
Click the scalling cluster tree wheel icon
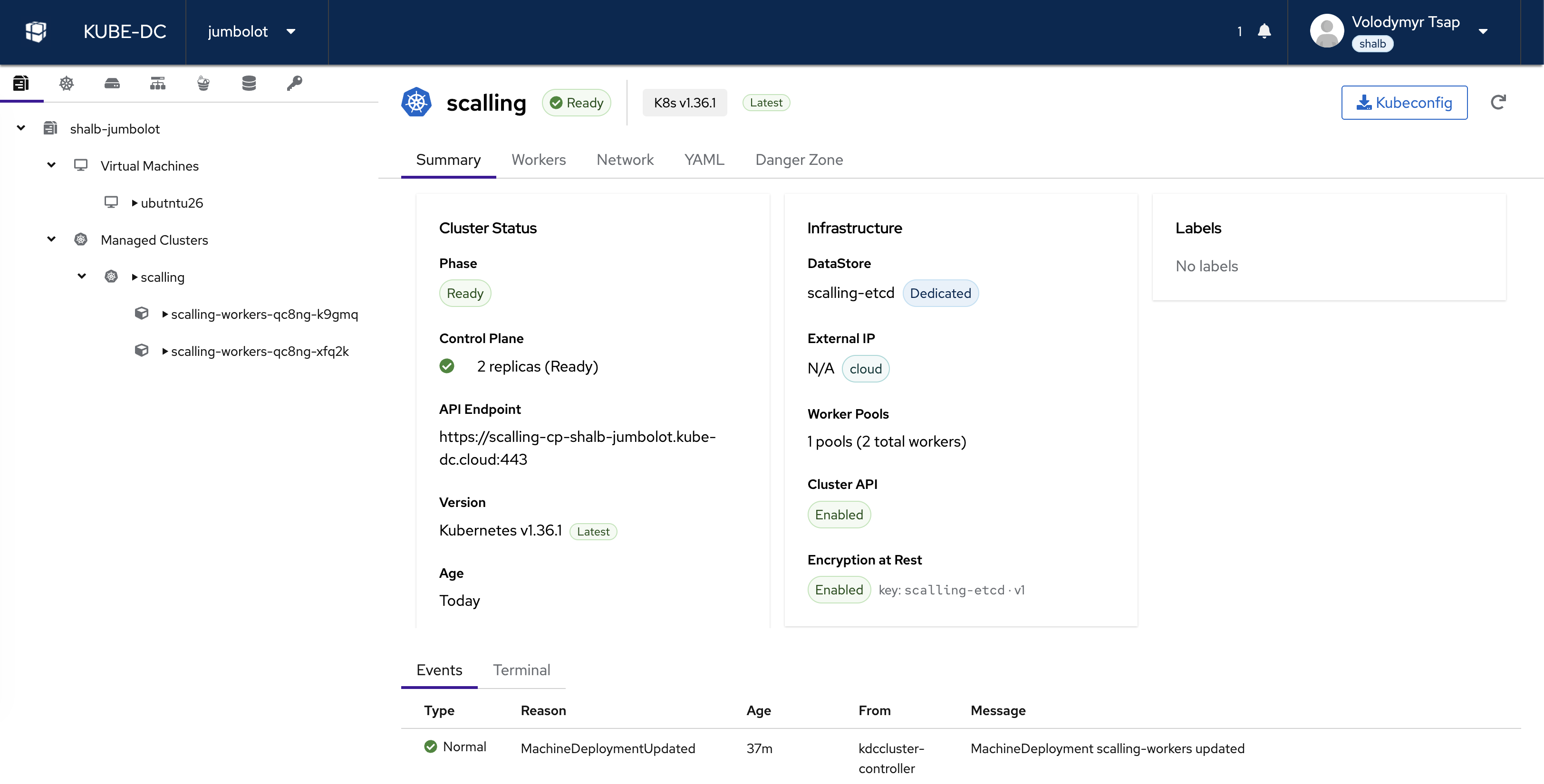(x=112, y=277)
